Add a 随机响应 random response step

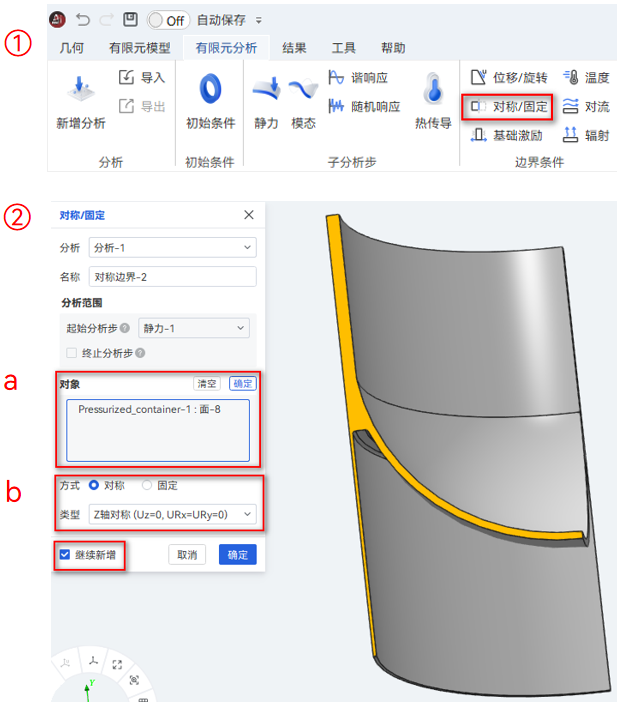364,107
